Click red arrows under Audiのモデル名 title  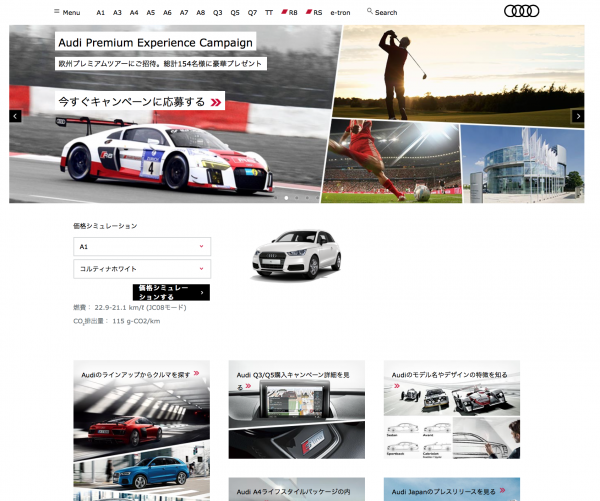[x=397, y=386]
